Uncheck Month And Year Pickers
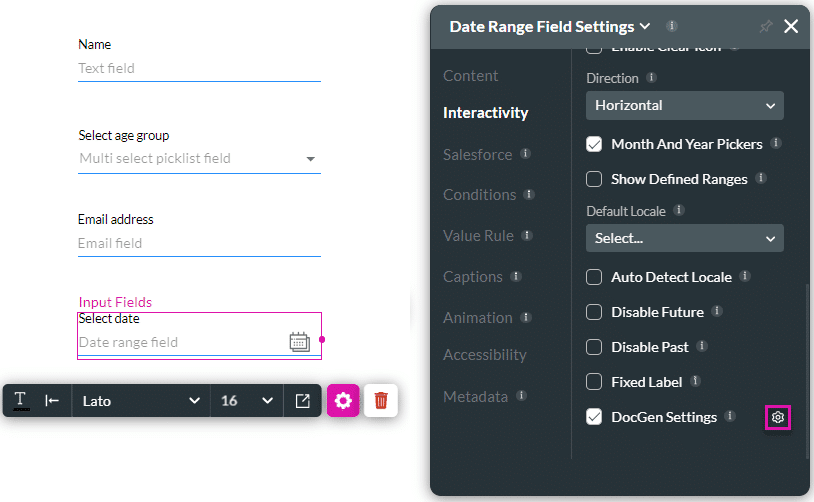The width and height of the screenshot is (814, 502). (x=594, y=144)
